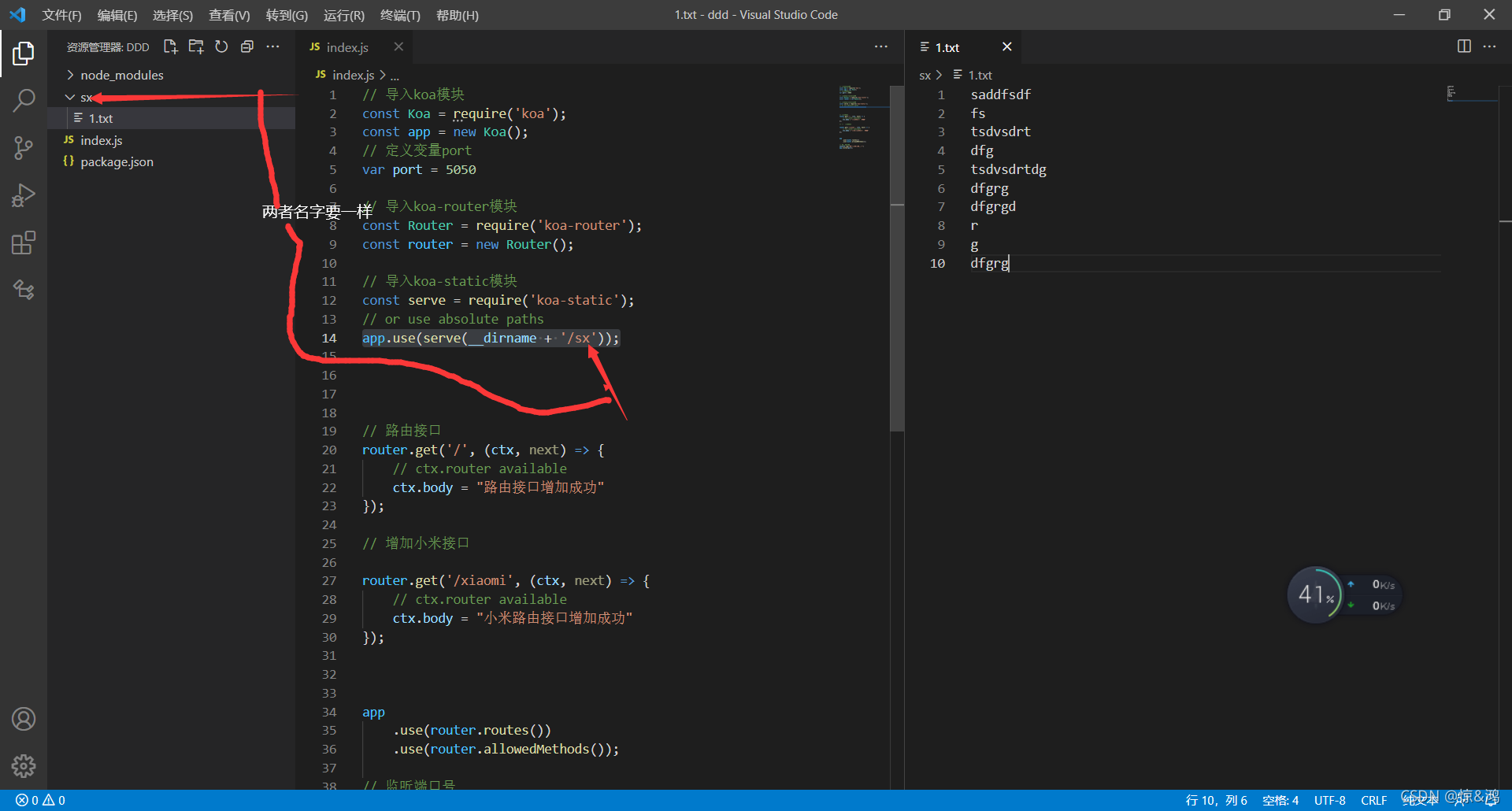Open the 转到(G) menu
This screenshot has height=811, width=1512.
click(287, 15)
